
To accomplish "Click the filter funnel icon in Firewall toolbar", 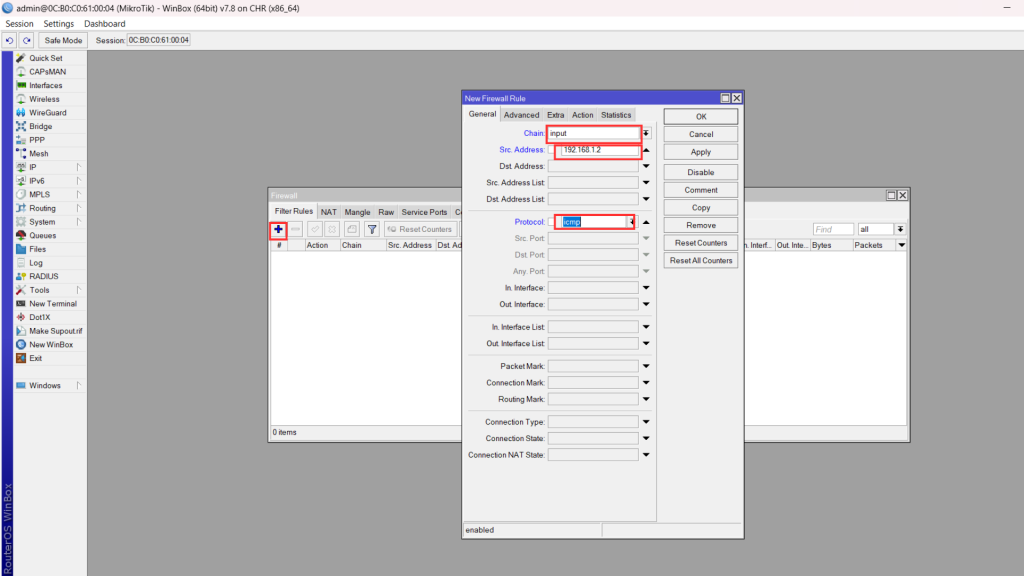I will tap(372, 229).
